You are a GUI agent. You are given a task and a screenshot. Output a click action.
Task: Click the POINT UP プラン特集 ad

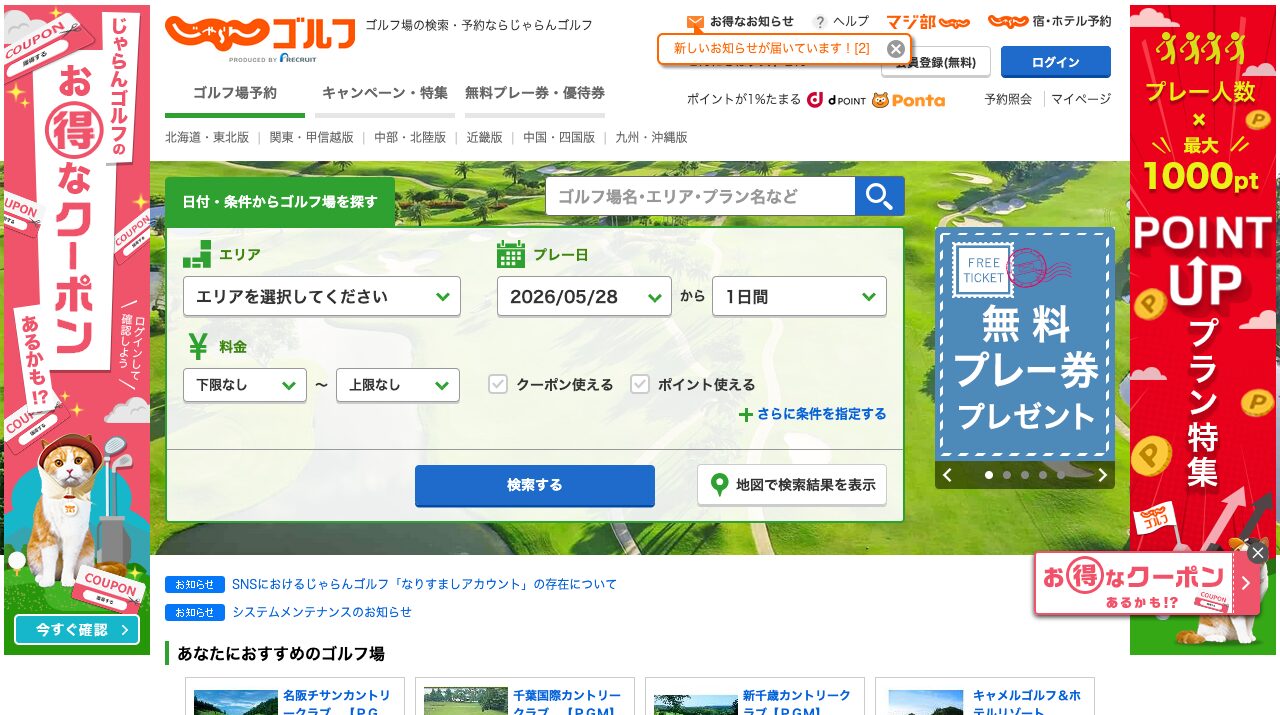(x=1203, y=330)
